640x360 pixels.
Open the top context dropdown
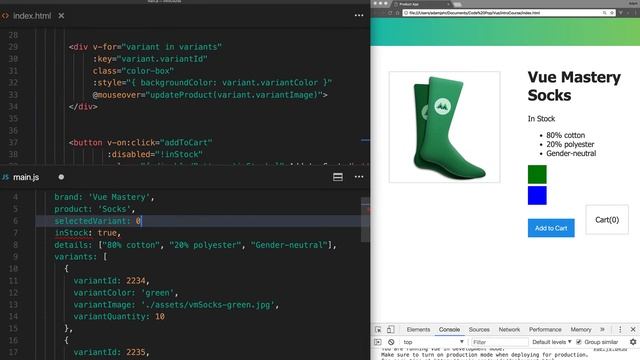click(x=433, y=342)
